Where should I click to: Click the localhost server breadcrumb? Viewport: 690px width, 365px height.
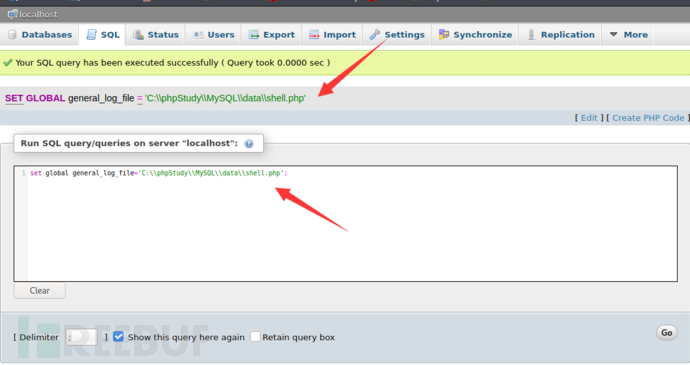(33, 15)
